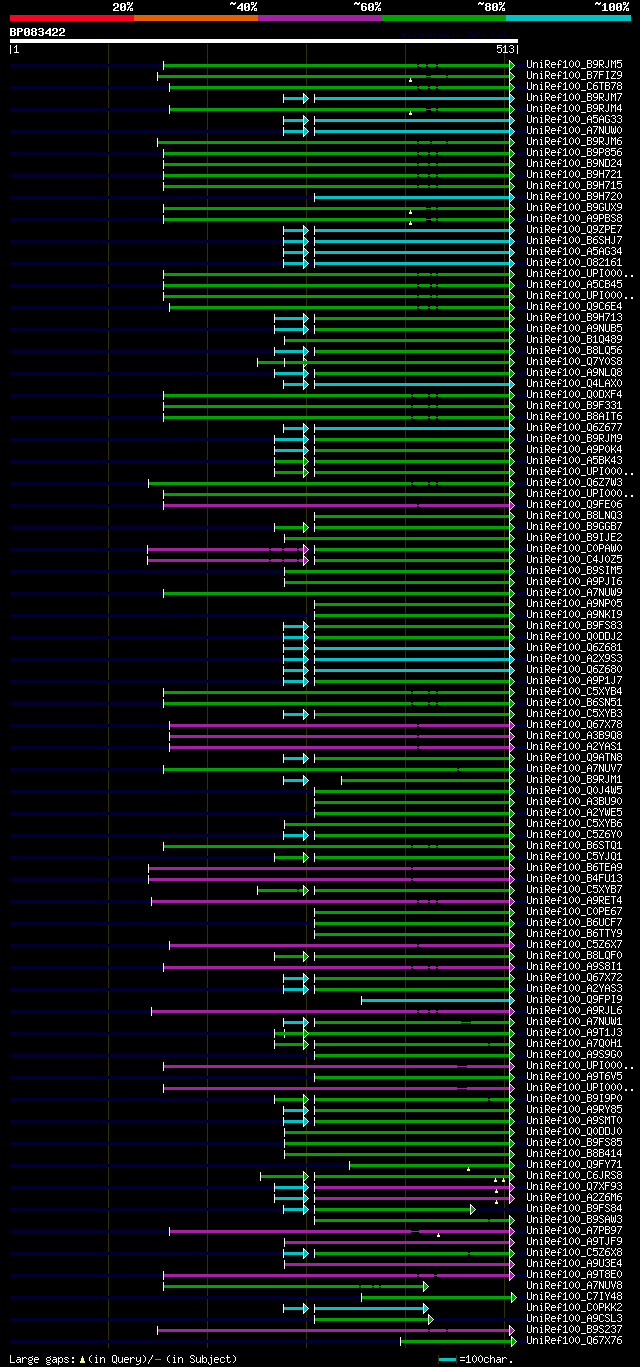Viewport: 640px width, 1367px height.
Task: Click the UniRef100_B8B414 label
Action: pyautogui.click(x=575, y=1153)
